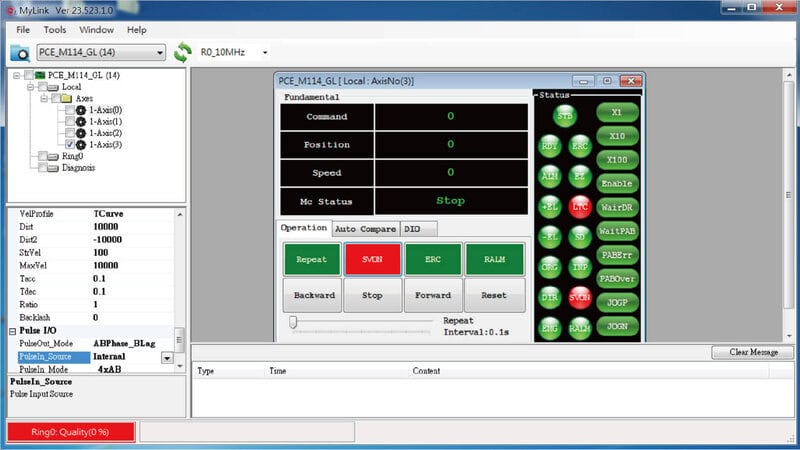Click the green refresh arrows icon
This screenshot has width=800, height=450.
click(x=183, y=52)
